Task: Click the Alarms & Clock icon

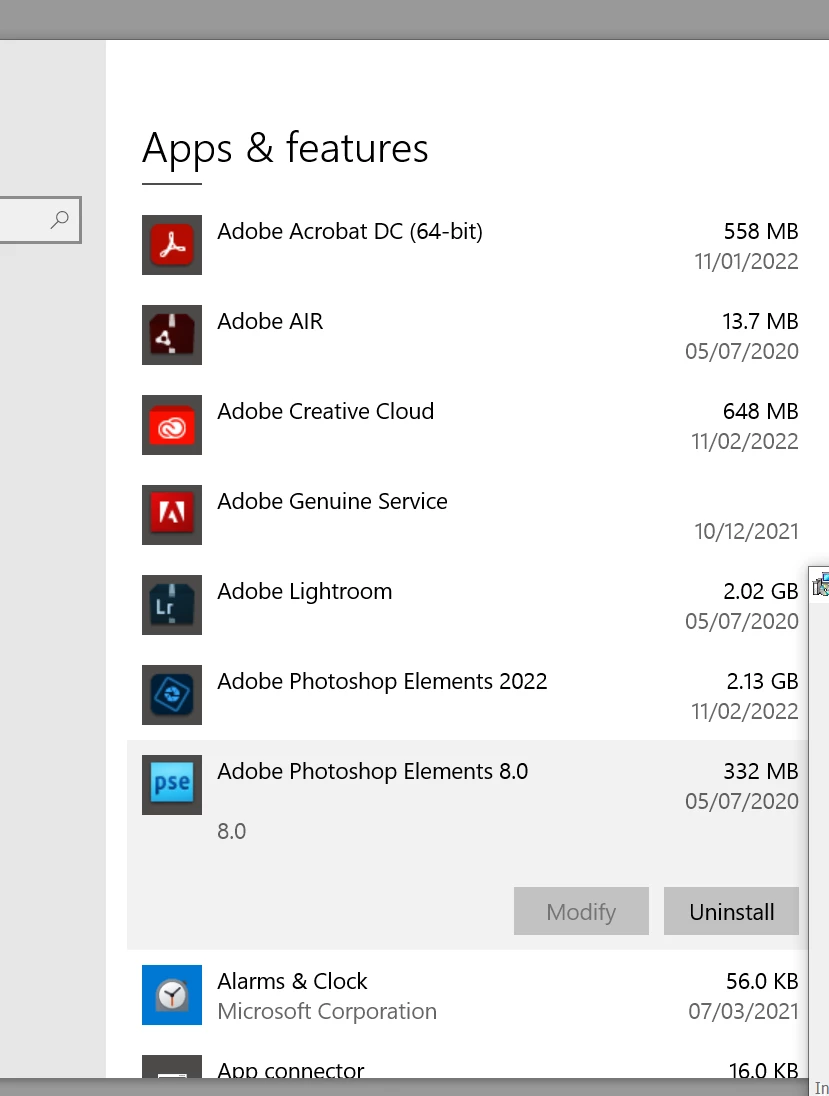Action: (x=172, y=995)
